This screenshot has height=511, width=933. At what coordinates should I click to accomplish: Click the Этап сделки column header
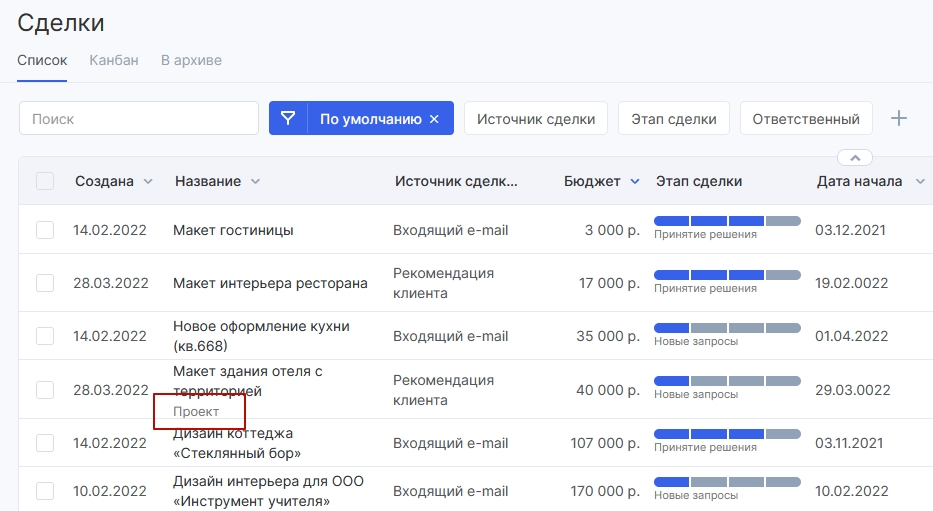click(699, 181)
